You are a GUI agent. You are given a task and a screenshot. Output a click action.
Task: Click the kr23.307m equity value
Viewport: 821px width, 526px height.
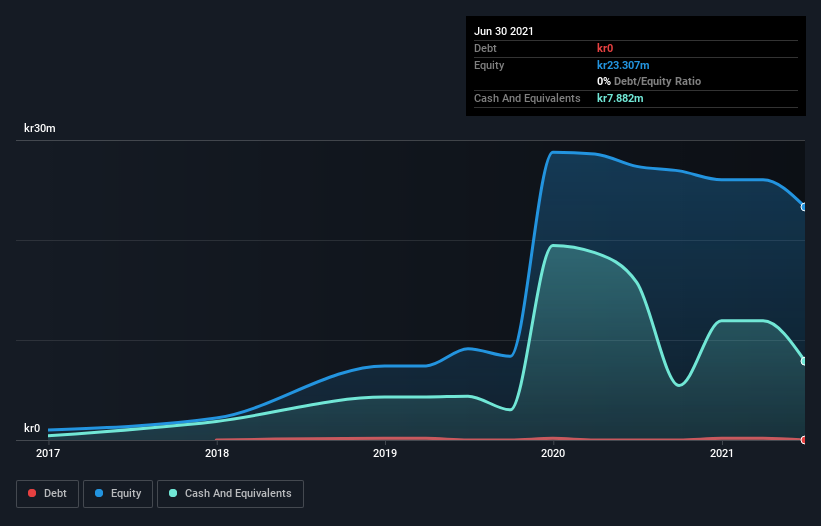tap(623, 65)
